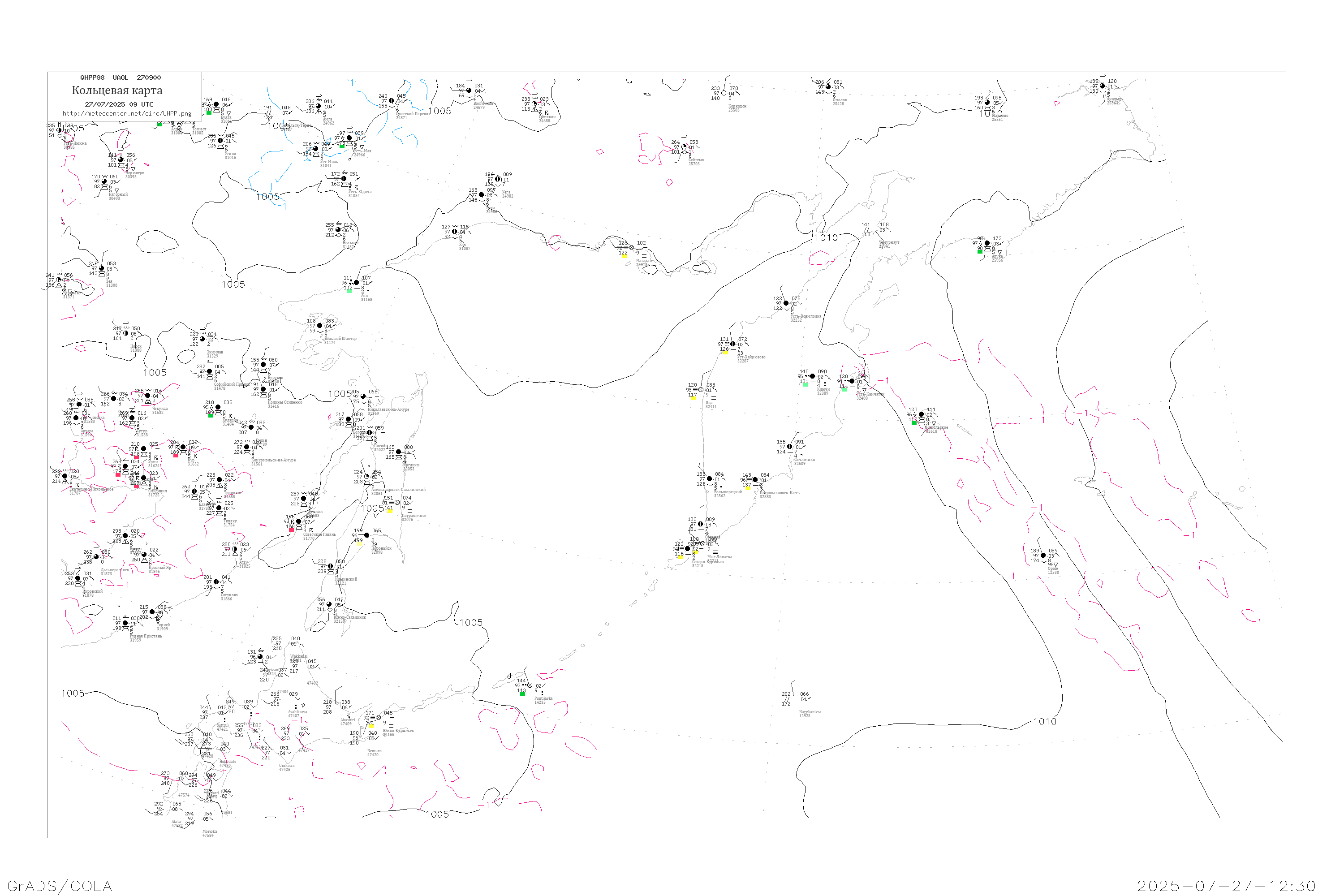Click the cloud symbol below Нагорный station circle
This screenshot has height=896, width=1344.
point(104,187)
